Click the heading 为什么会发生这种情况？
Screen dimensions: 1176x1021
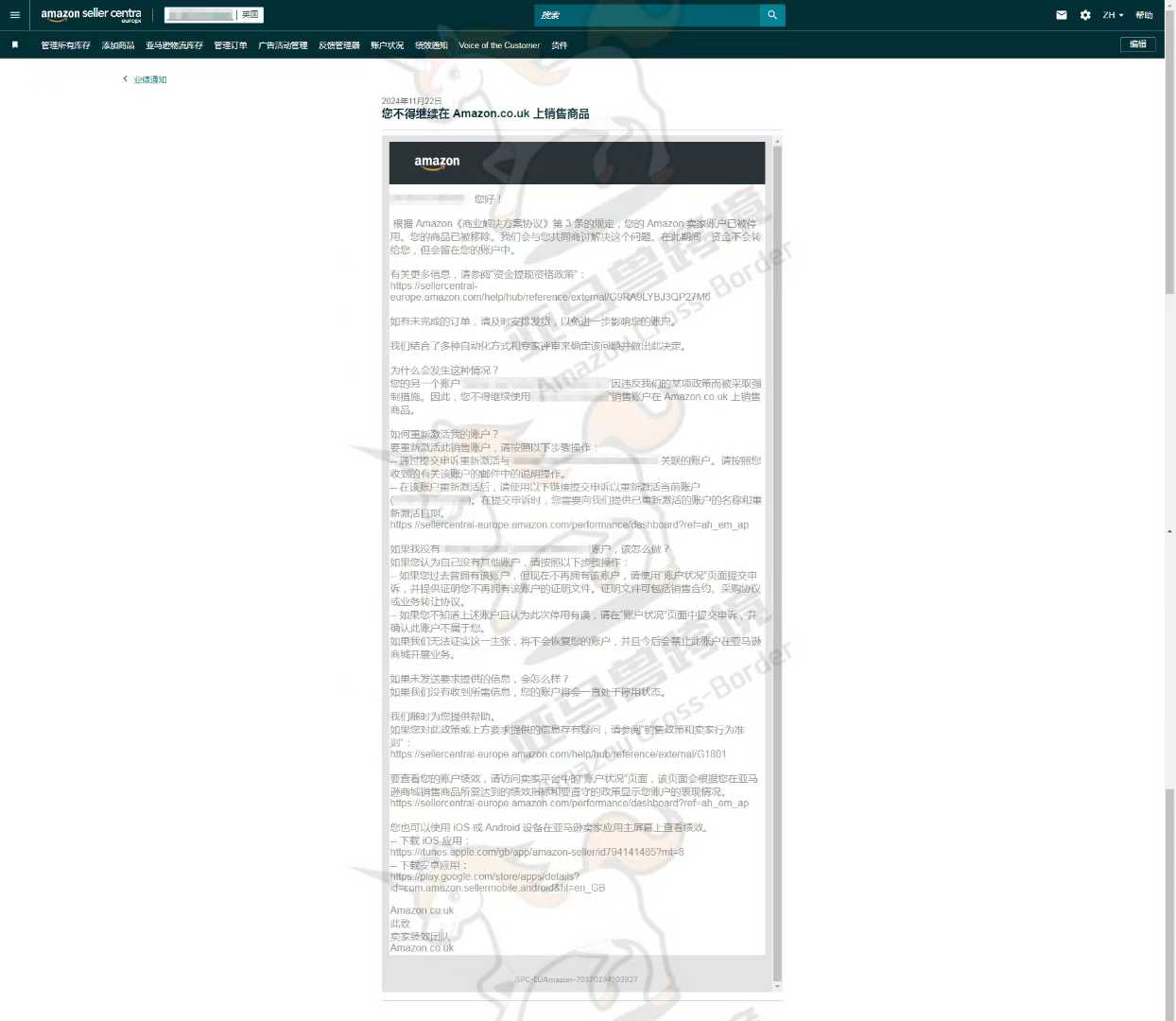[x=444, y=371]
